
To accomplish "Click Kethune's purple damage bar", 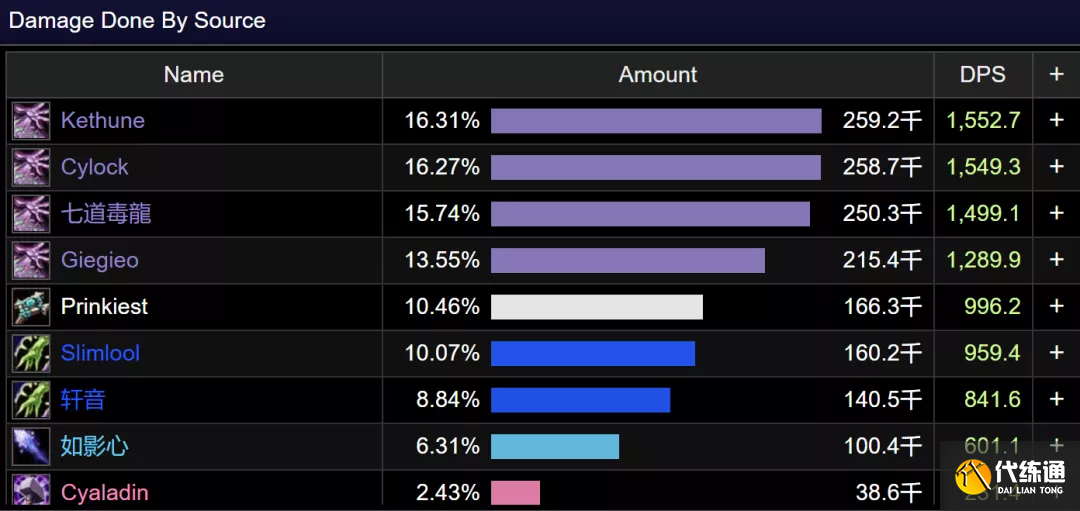I will [x=656, y=121].
